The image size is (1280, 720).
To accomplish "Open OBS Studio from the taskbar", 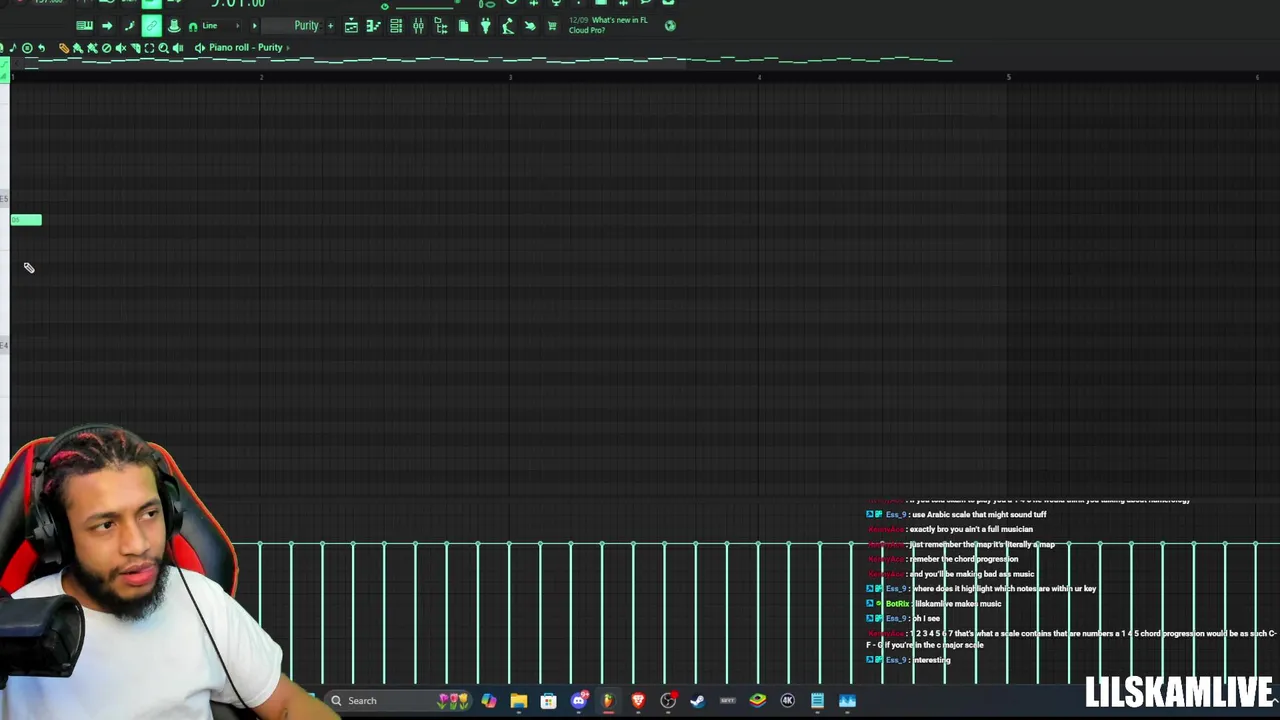I will 668,701.
